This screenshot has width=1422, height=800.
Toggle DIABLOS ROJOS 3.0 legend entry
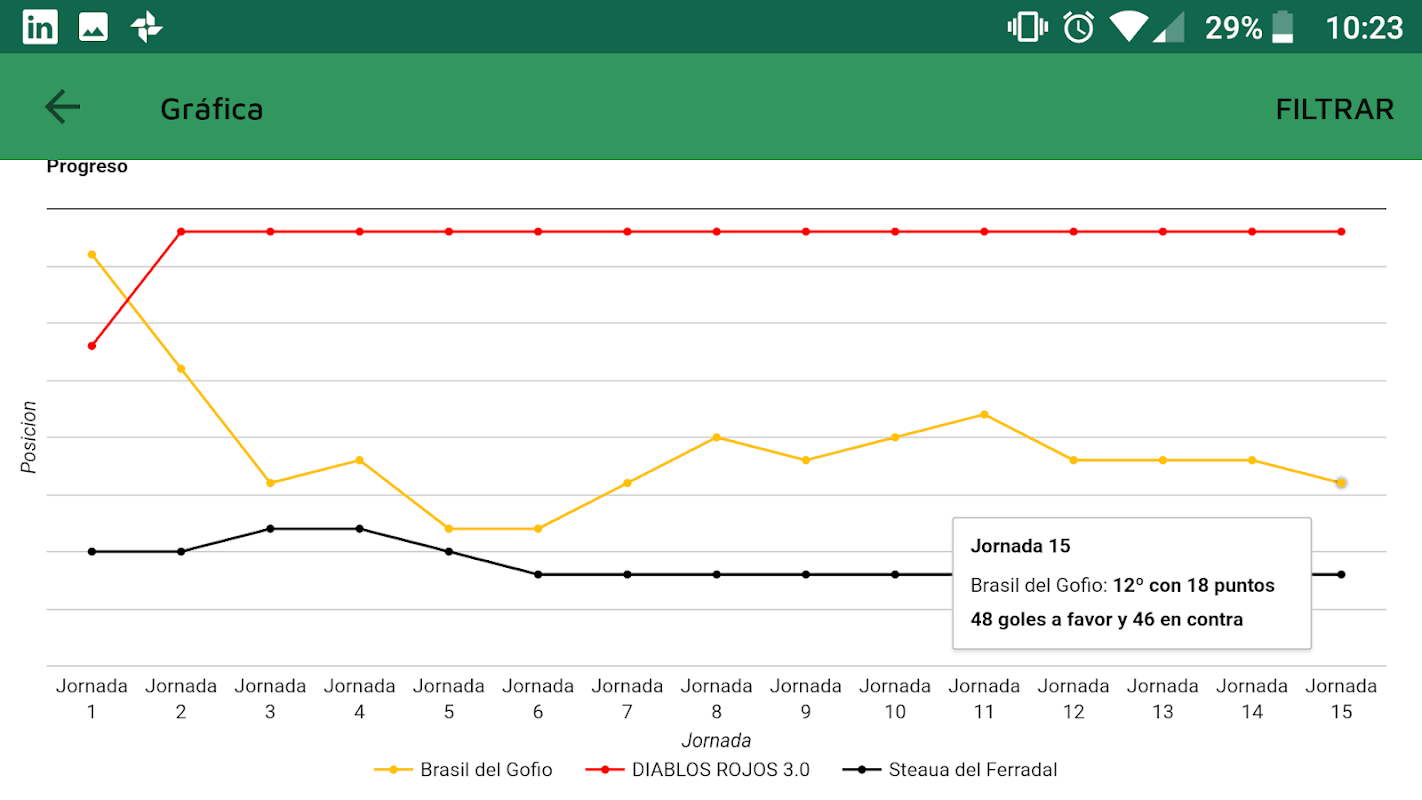[697, 769]
